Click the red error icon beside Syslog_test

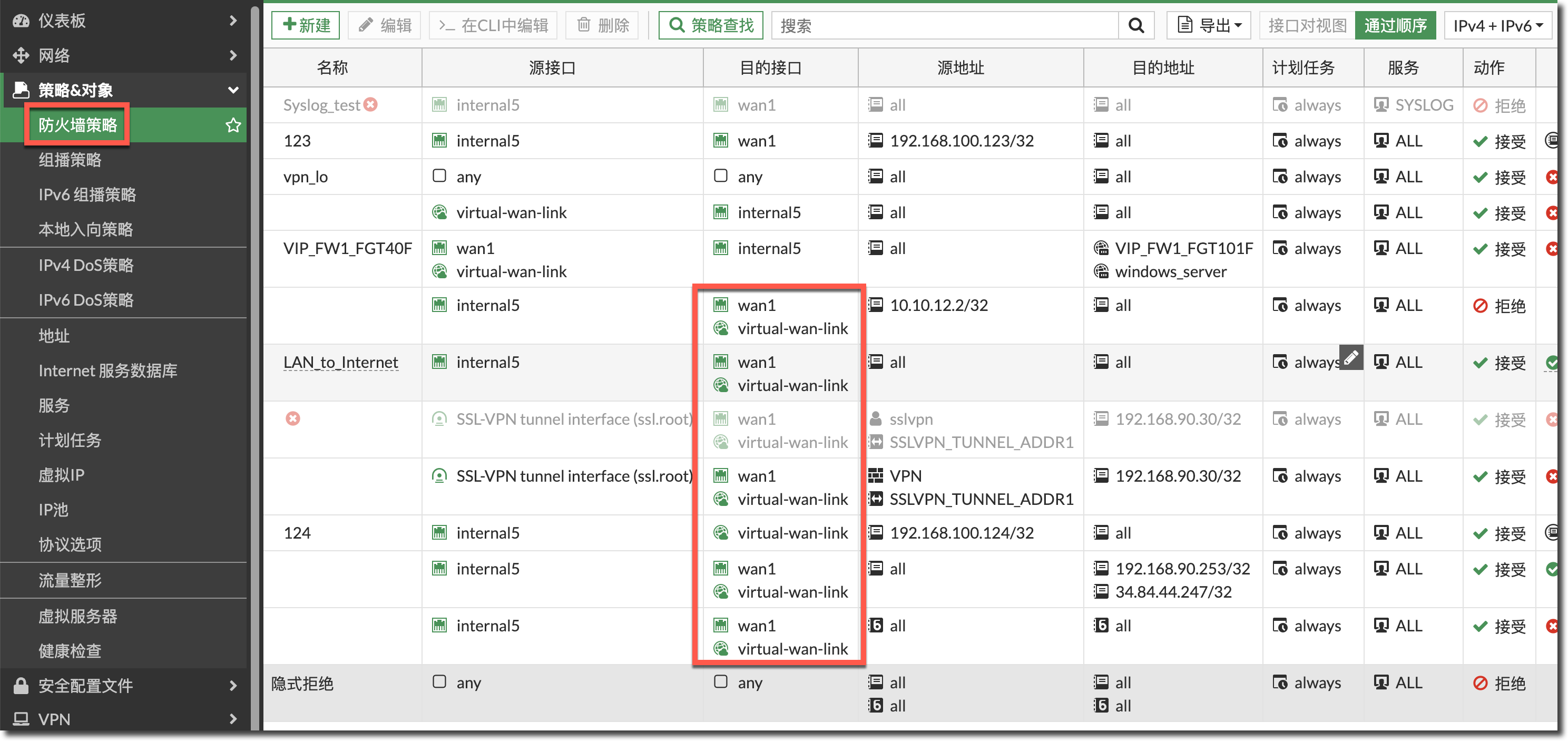[x=371, y=105]
